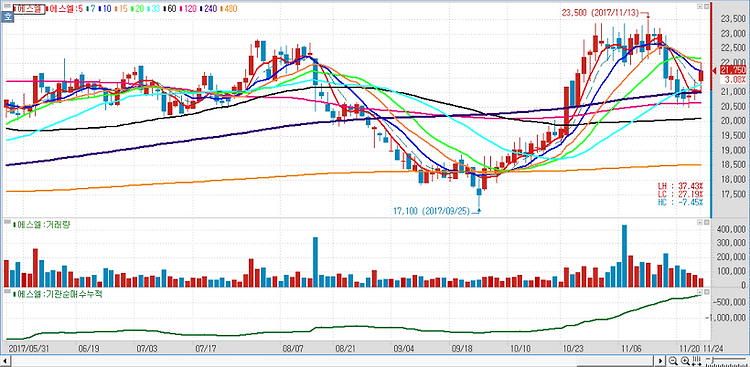Click the blue 호 button at top left
The width and height of the screenshot is (750, 367).
pyautogui.click(x=7, y=17)
